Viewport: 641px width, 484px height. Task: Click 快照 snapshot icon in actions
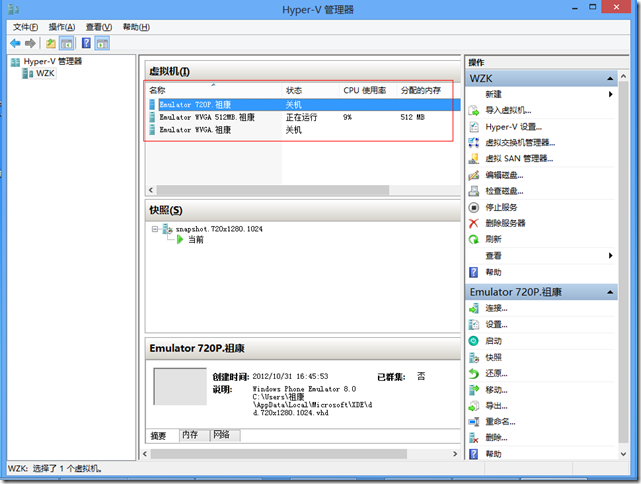pos(473,358)
